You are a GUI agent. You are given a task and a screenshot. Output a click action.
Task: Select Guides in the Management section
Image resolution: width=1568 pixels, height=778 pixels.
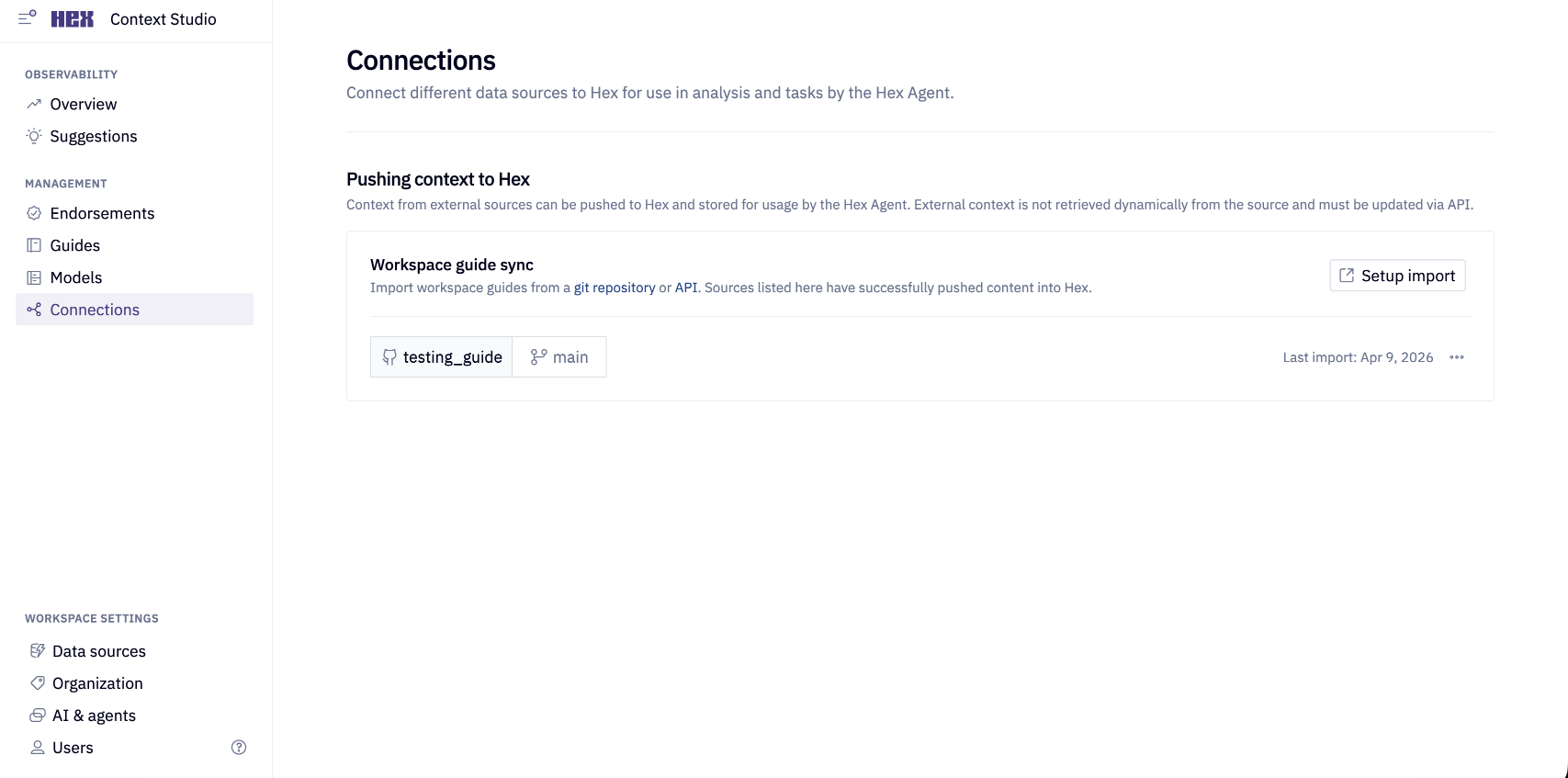[x=75, y=245]
